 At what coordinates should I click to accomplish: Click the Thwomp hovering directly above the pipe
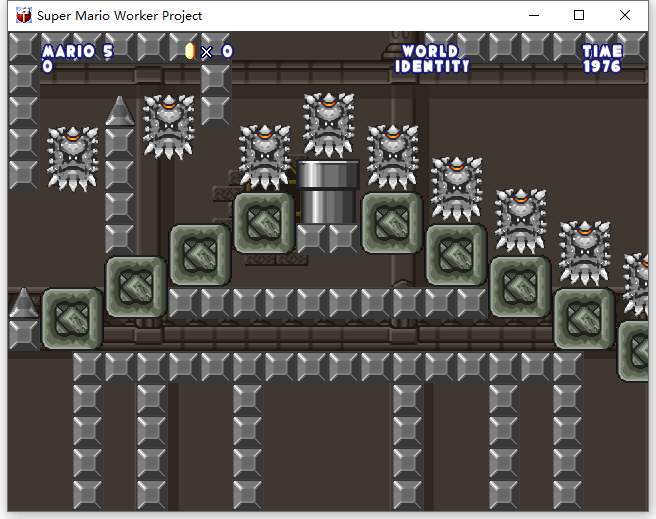(328, 125)
